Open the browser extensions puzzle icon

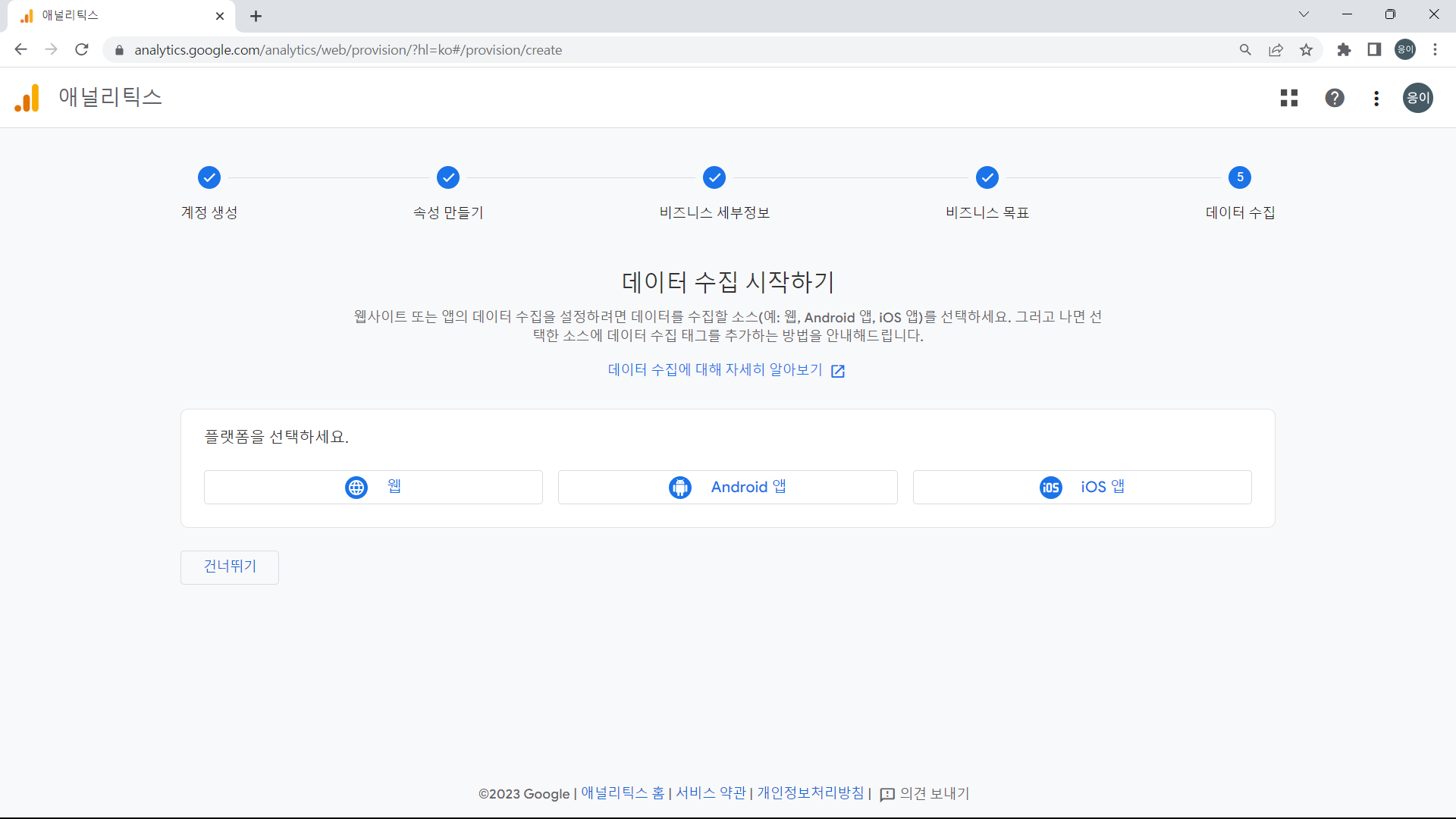[x=1344, y=49]
